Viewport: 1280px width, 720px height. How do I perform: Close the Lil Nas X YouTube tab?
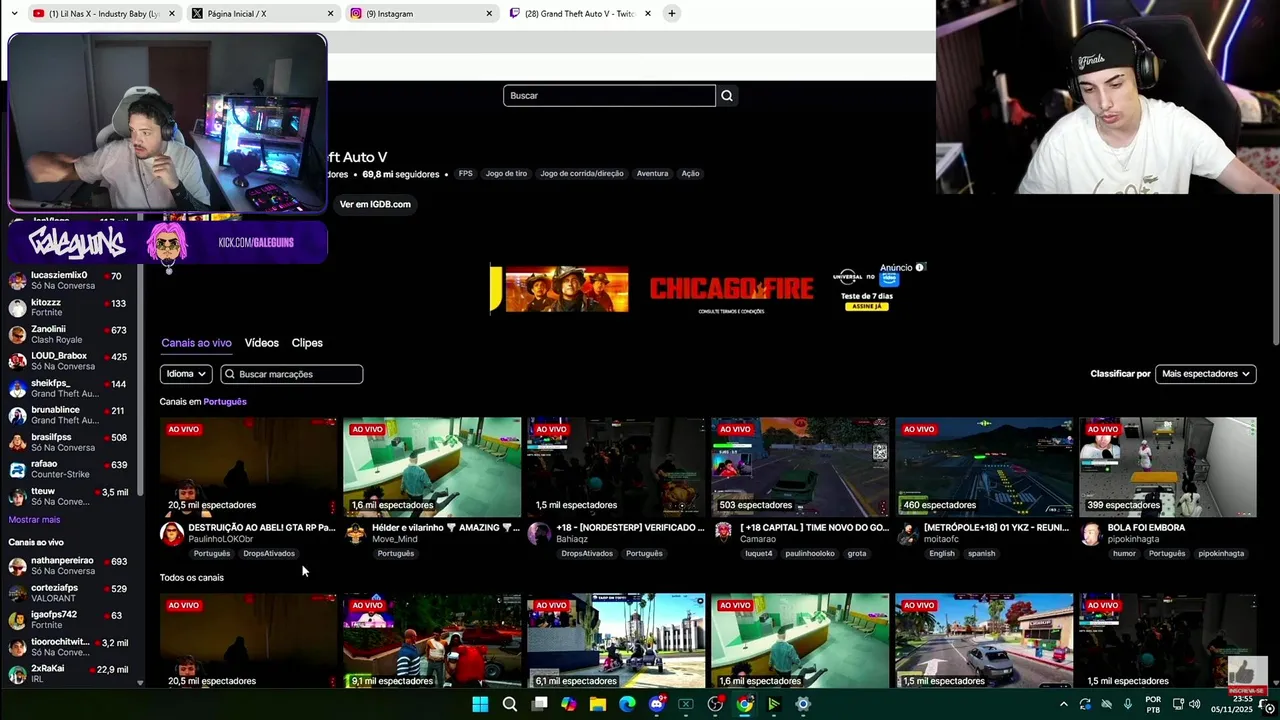(x=172, y=14)
